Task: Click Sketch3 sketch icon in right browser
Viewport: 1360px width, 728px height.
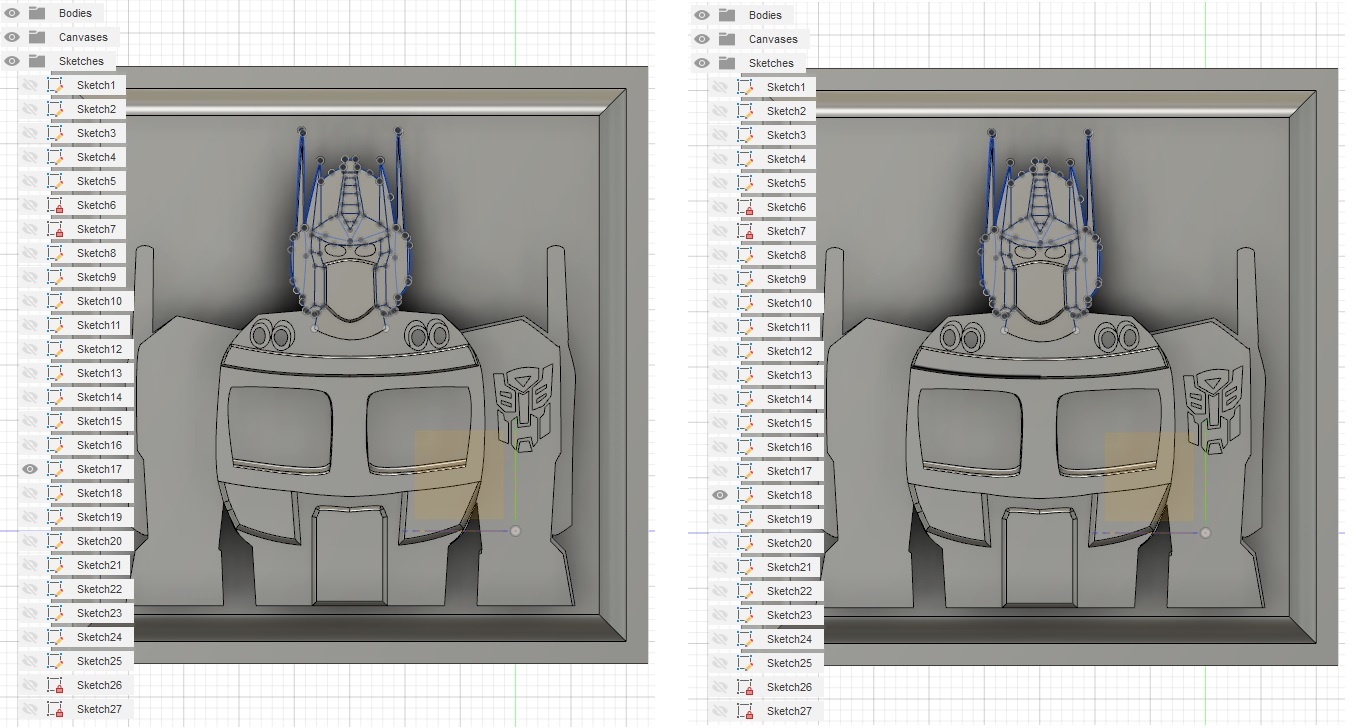Action: (746, 135)
